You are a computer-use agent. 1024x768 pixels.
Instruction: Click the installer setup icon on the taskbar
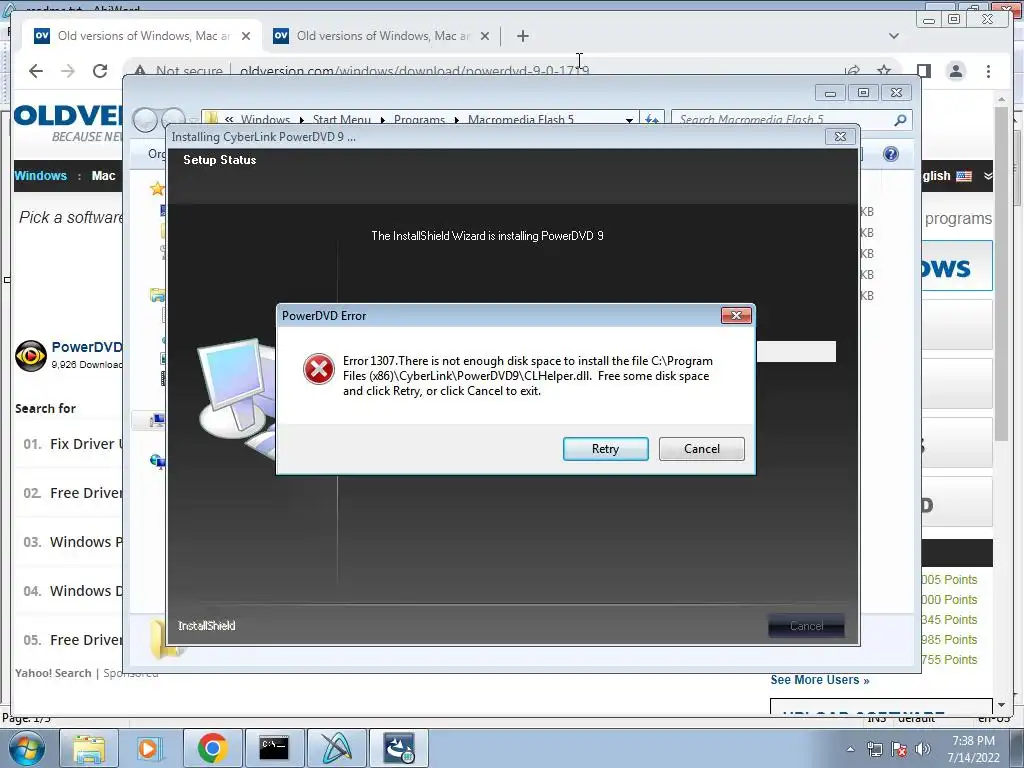(398, 748)
